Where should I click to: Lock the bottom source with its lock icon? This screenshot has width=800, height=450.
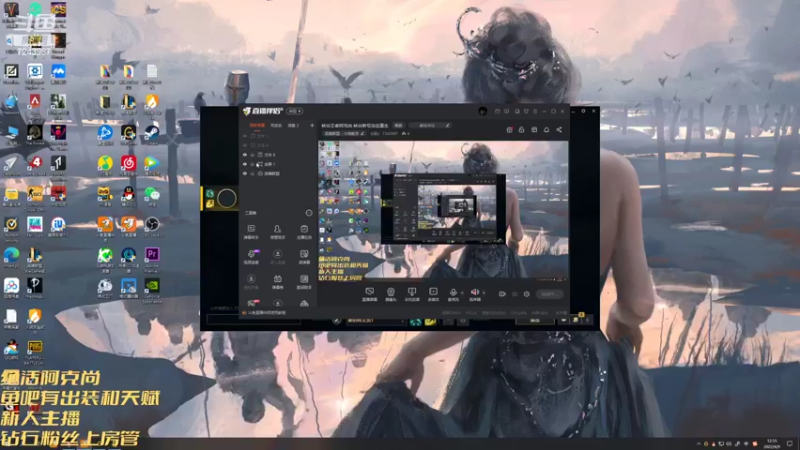coord(252,173)
